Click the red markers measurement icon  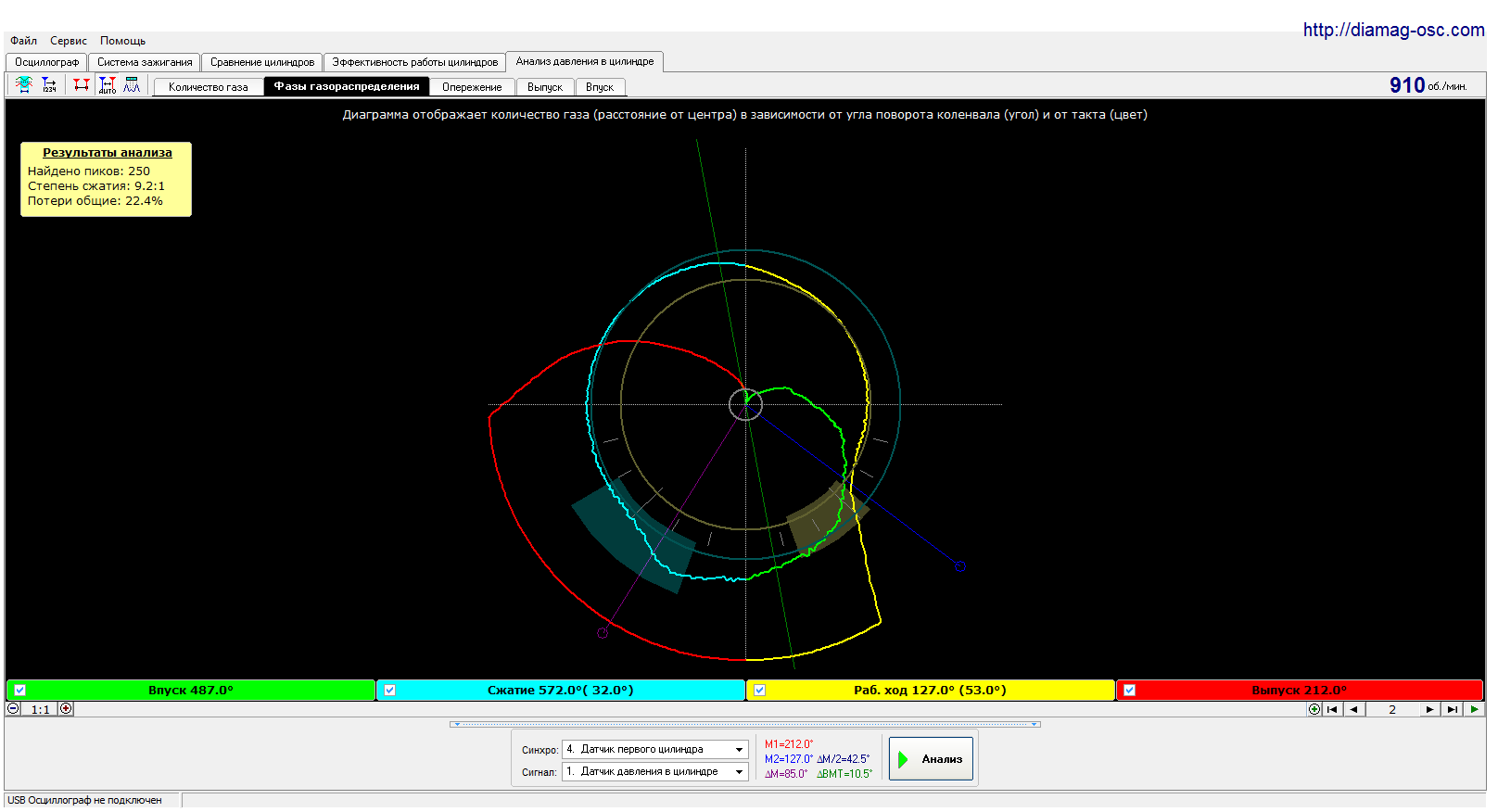(x=82, y=85)
